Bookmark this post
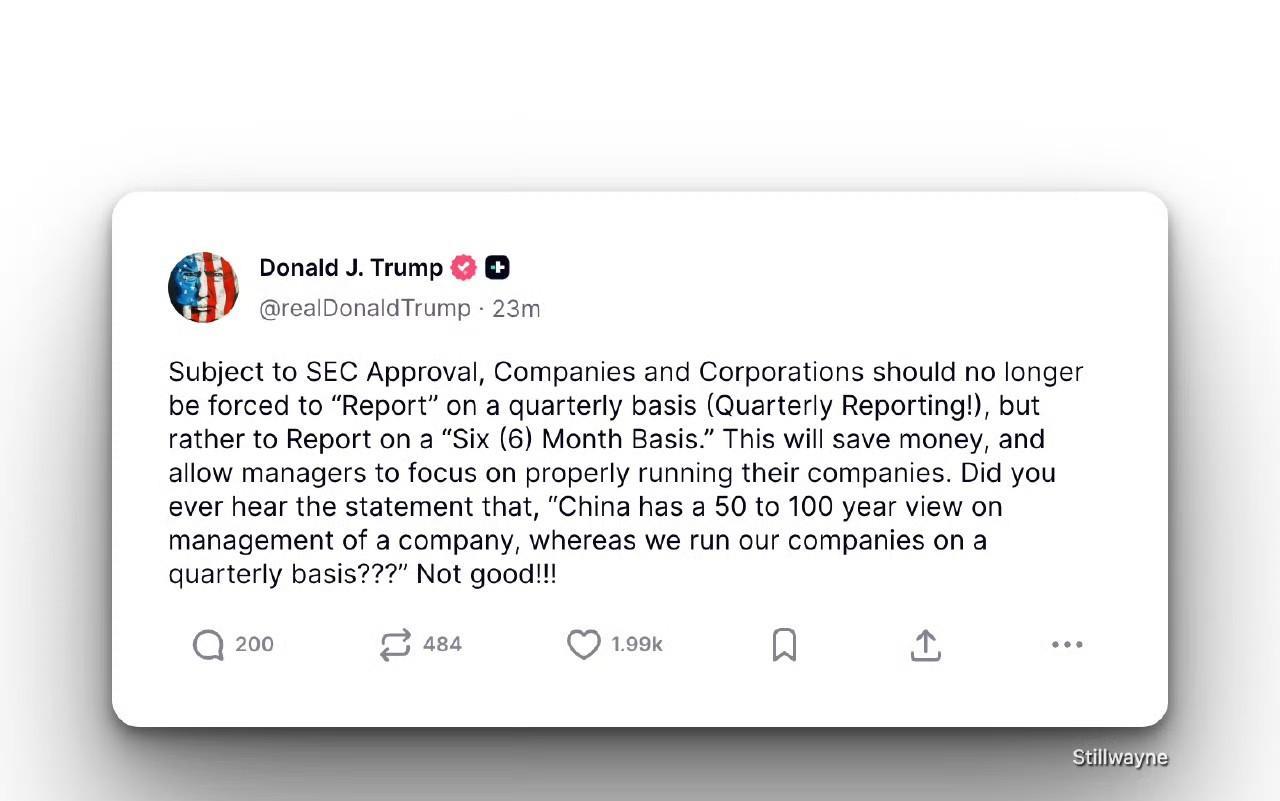 [x=784, y=645]
